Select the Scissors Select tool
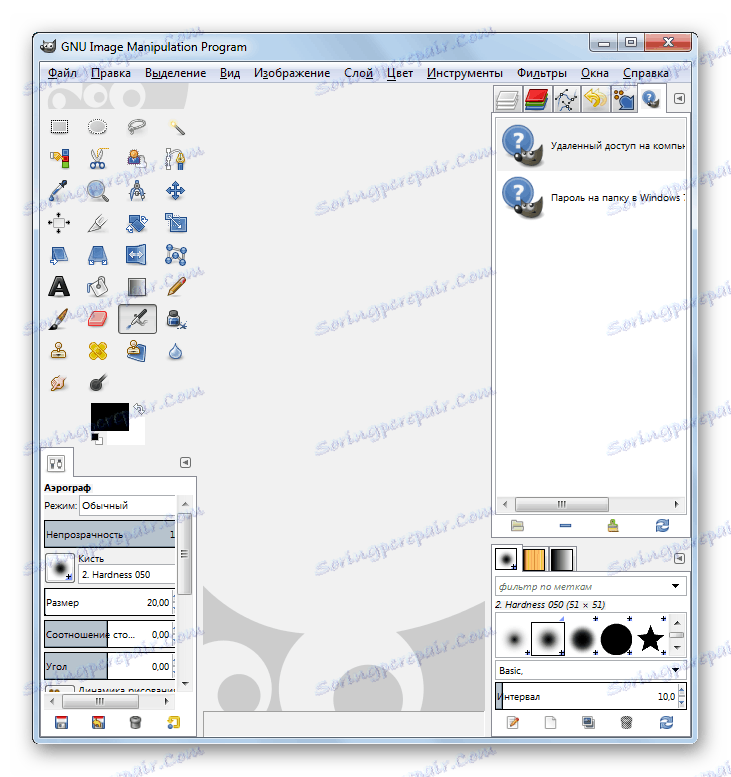The image size is (731, 777). 98,159
